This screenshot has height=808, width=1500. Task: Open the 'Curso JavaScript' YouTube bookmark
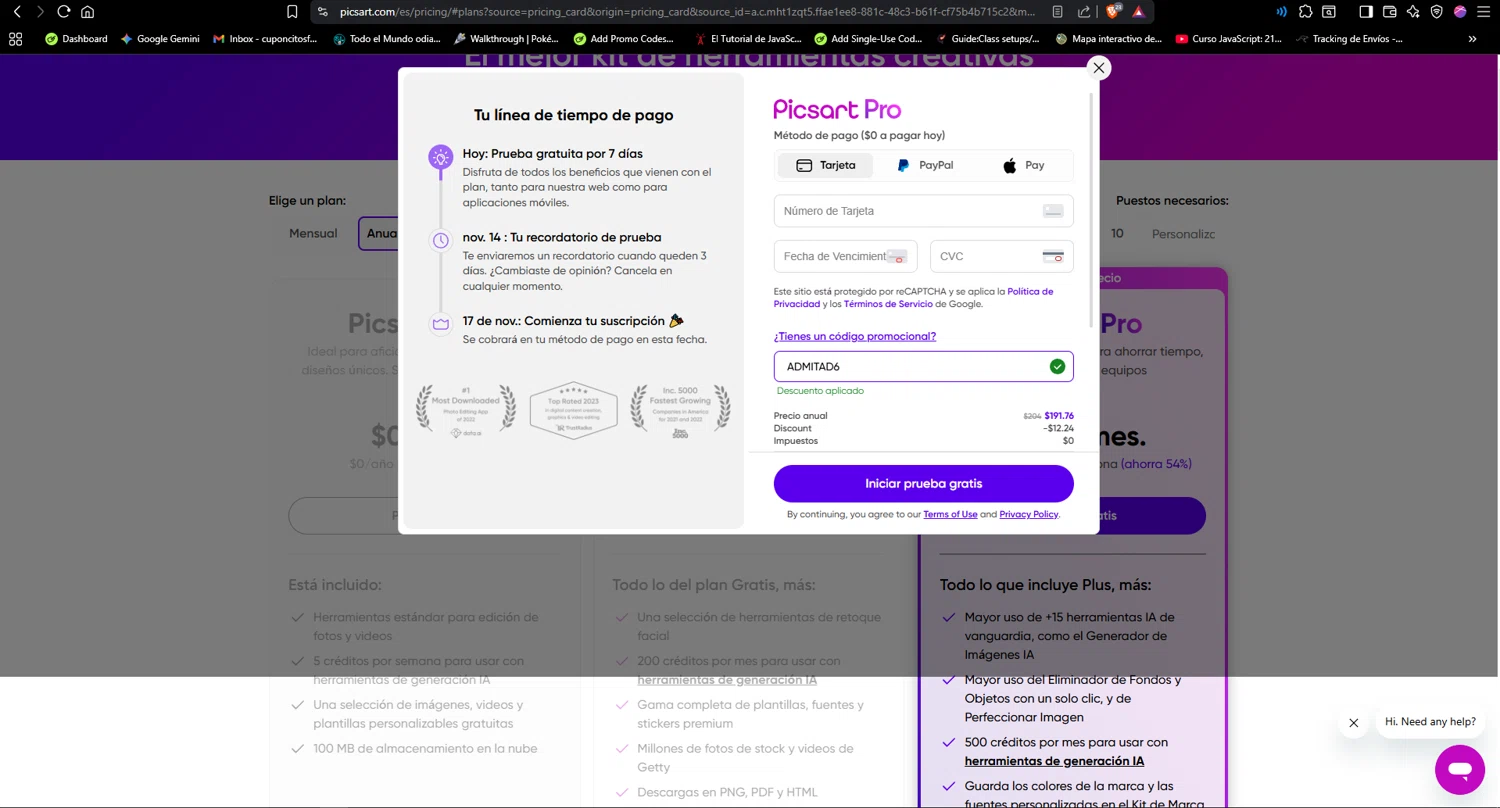click(x=1229, y=39)
